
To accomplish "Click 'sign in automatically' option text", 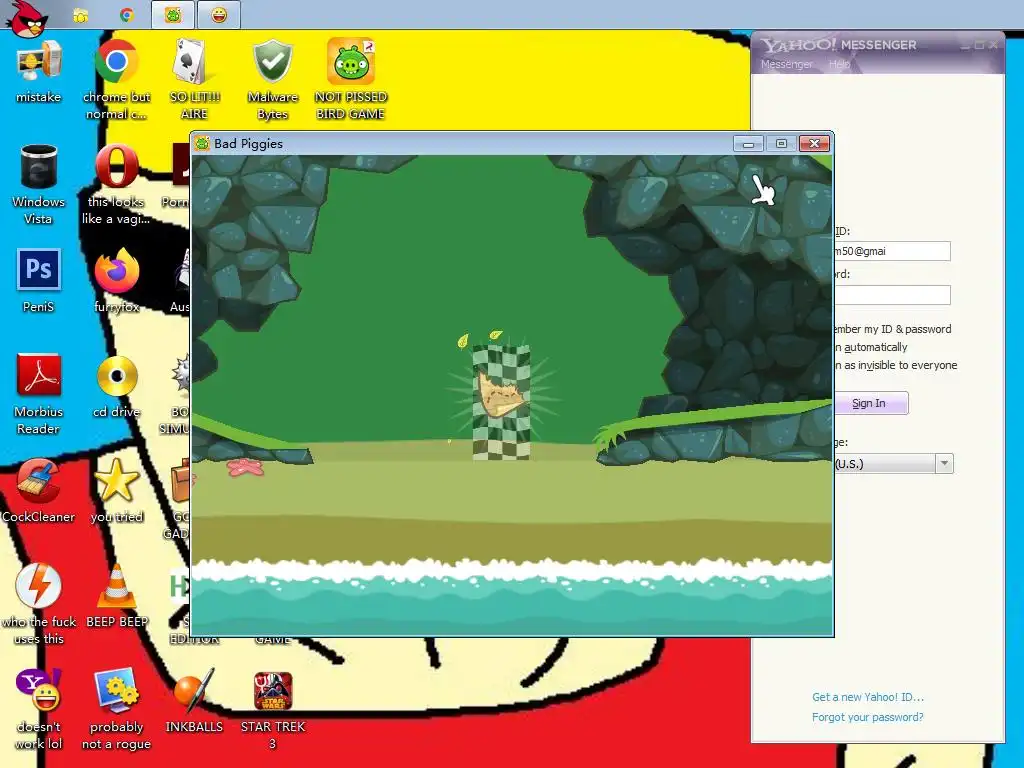I will [x=872, y=347].
